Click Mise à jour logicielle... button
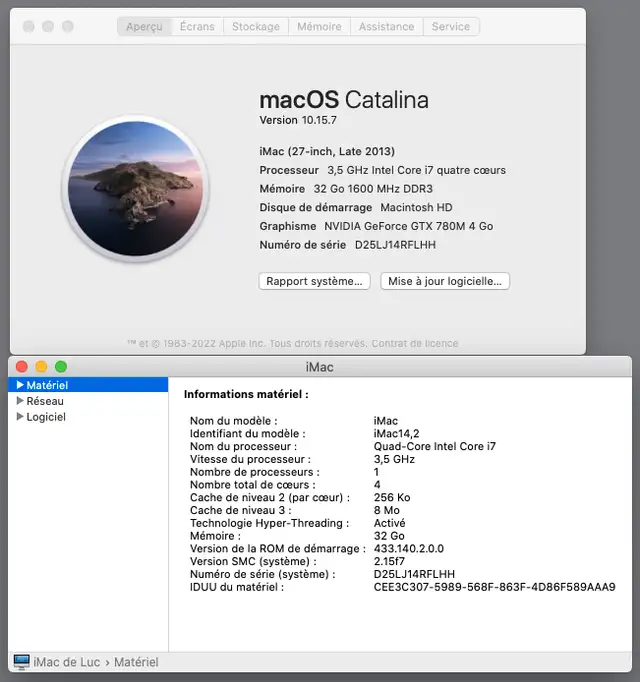The height and width of the screenshot is (682, 640). pyautogui.click(x=445, y=281)
